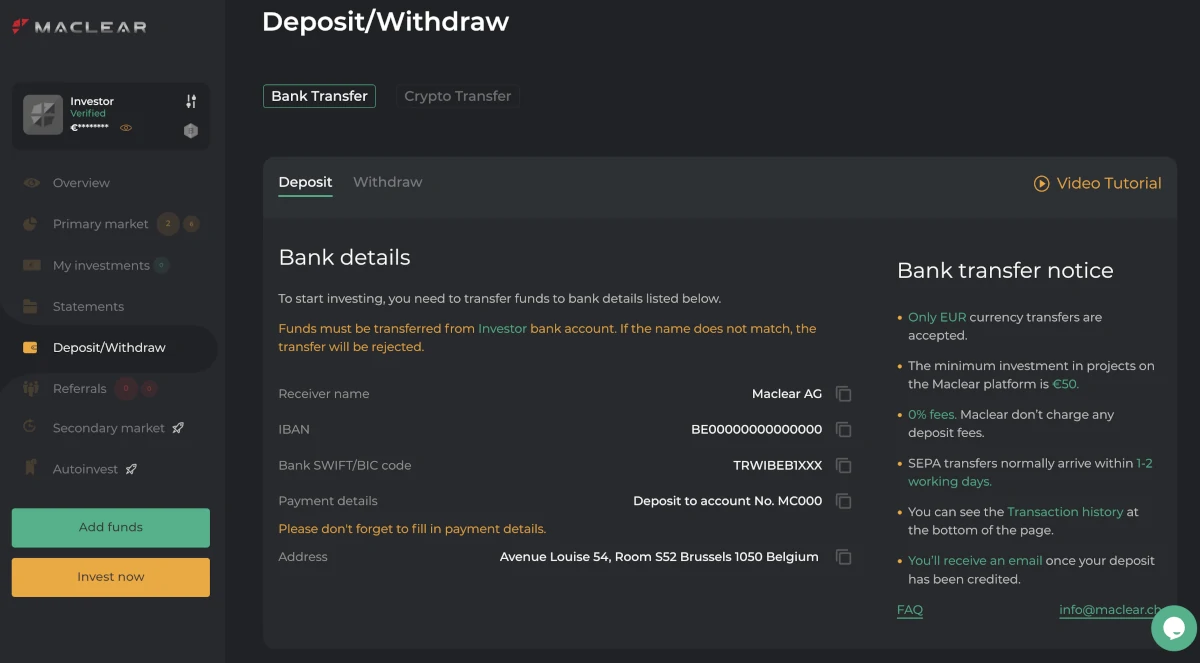Copy the Payment details text
Image resolution: width=1200 pixels, height=663 pixels.
[x=843, y=501]
